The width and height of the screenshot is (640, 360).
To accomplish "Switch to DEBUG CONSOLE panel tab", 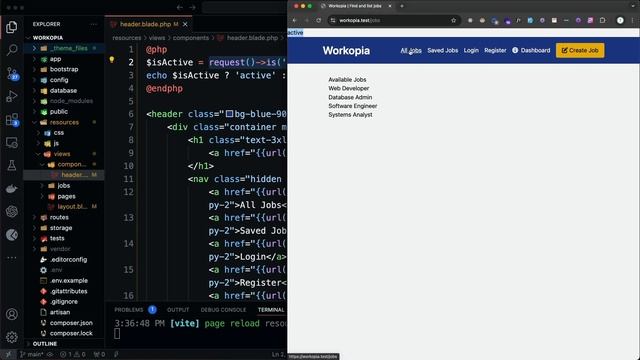I will click(223, 310).
